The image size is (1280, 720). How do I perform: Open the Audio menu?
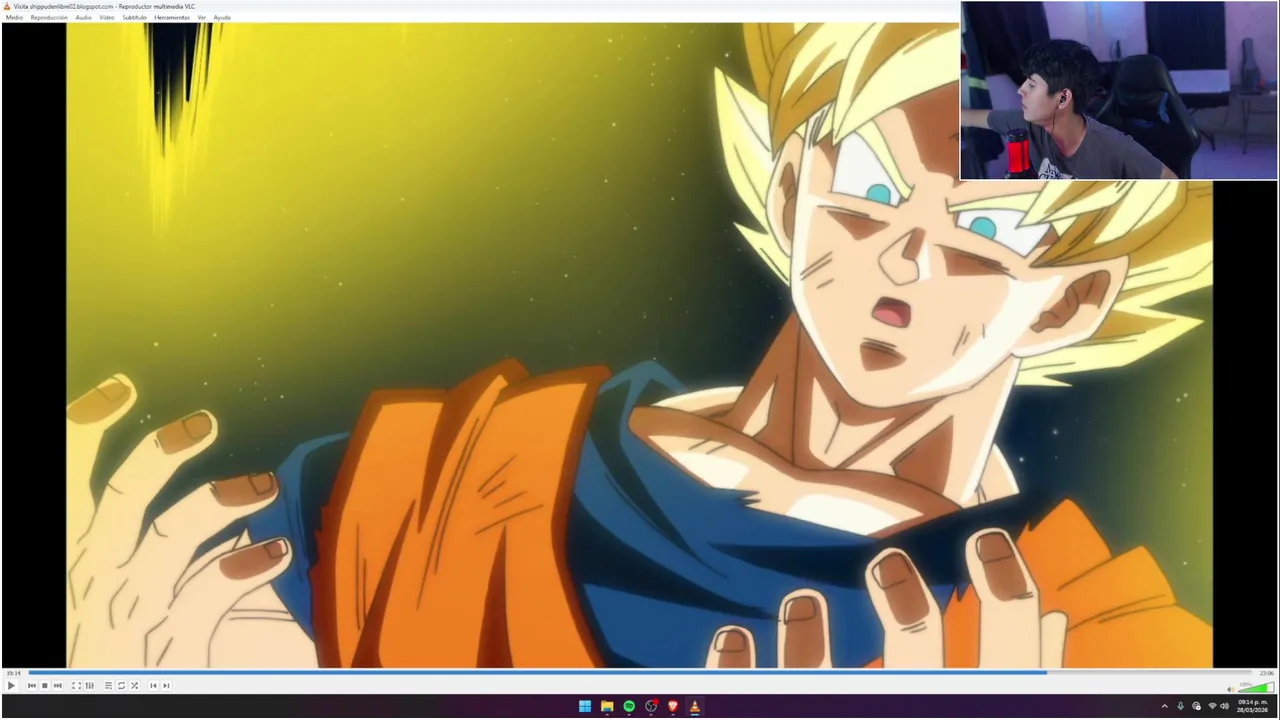click(x=83, y=17)
